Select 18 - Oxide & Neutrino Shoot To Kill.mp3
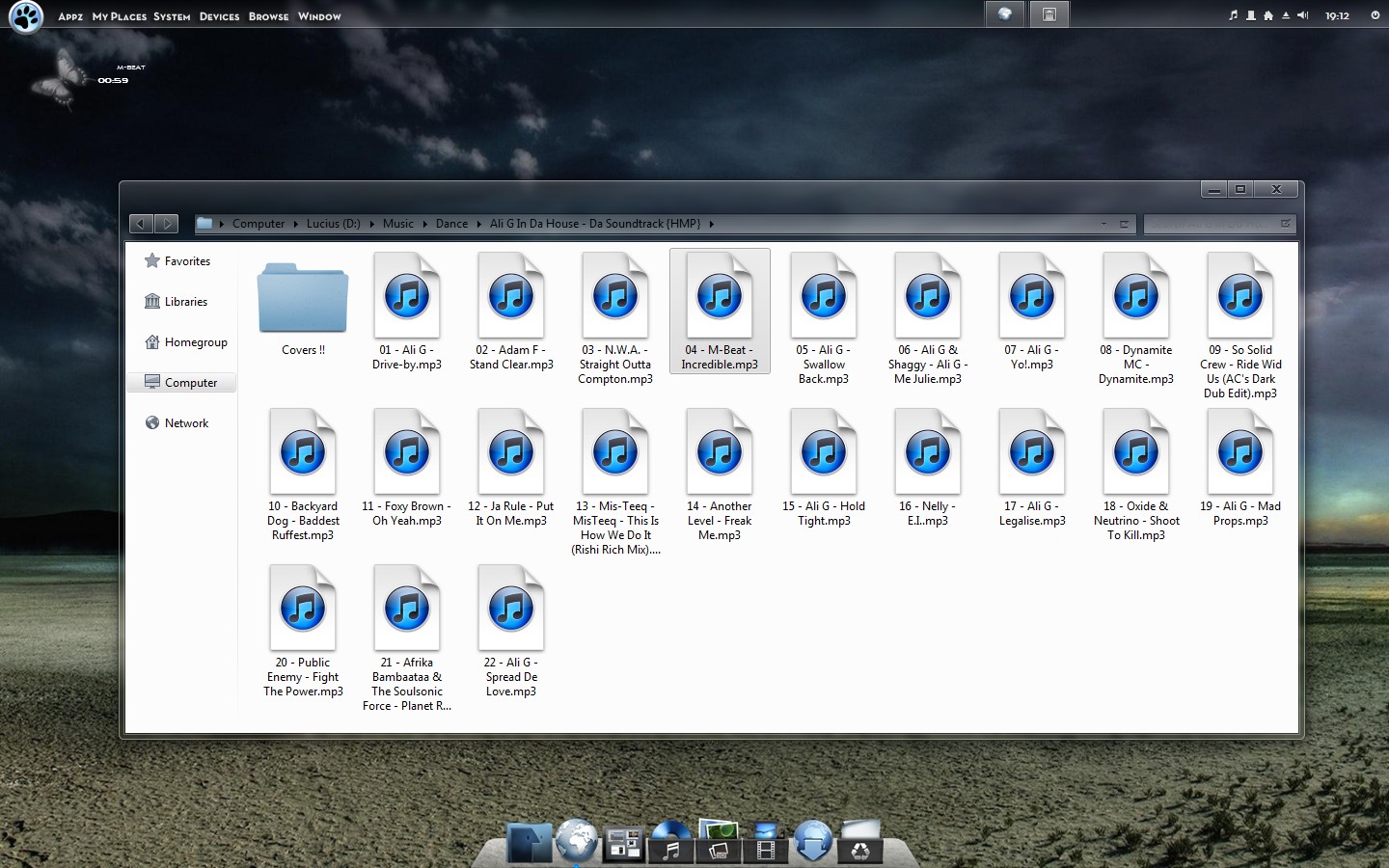This screenshot has height=868, width=1389. [1136, 475]
